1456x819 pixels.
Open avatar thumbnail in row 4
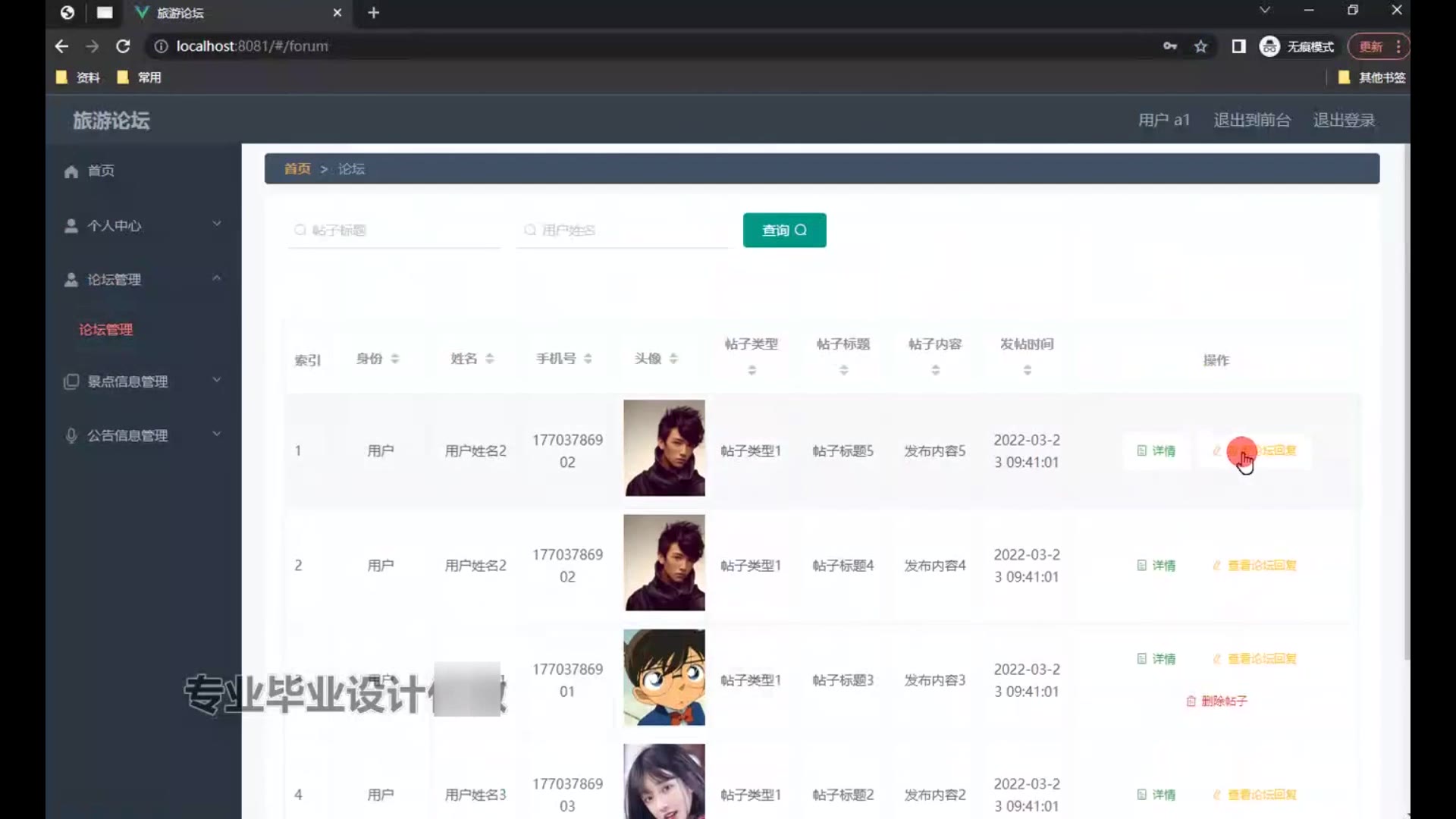coord(664,781)
